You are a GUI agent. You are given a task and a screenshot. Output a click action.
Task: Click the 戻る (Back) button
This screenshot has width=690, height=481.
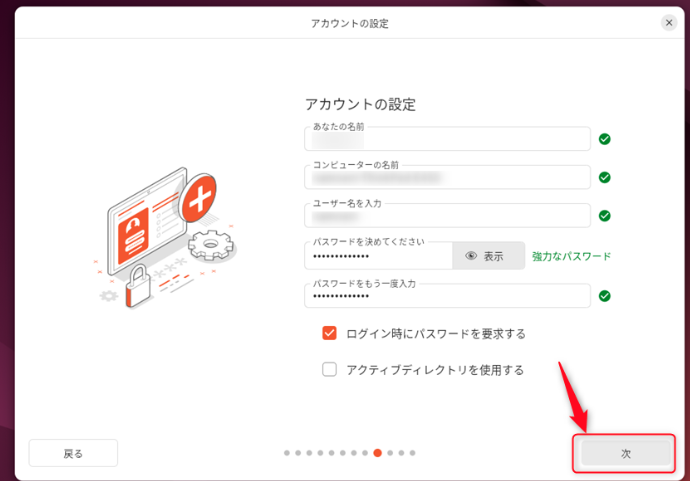tap(73, 453)
